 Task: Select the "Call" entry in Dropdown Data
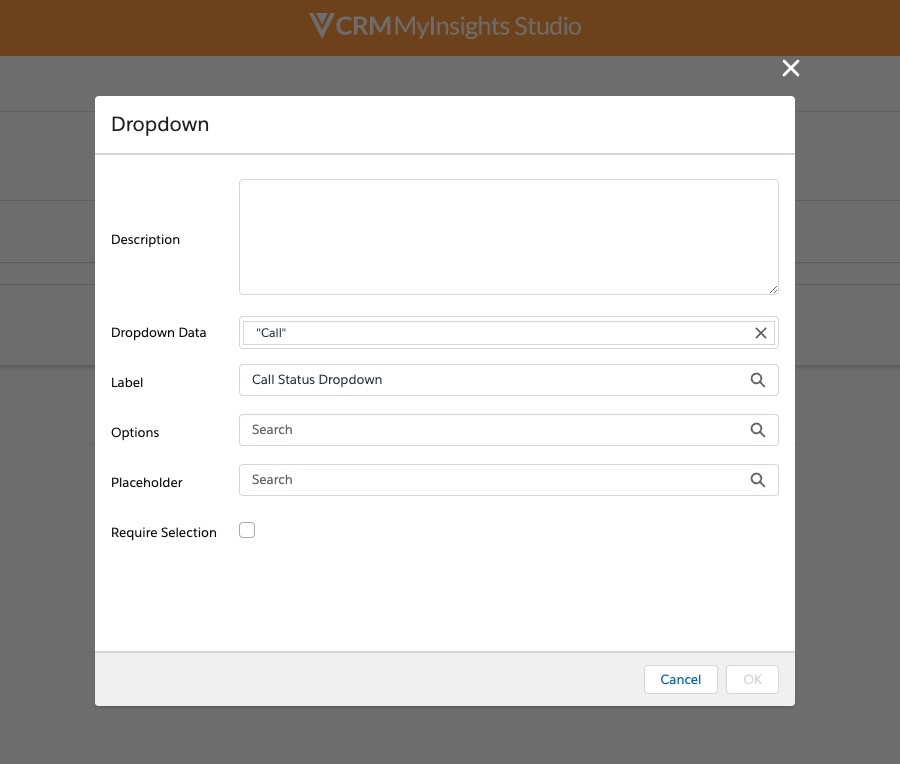tap(272, 333)
